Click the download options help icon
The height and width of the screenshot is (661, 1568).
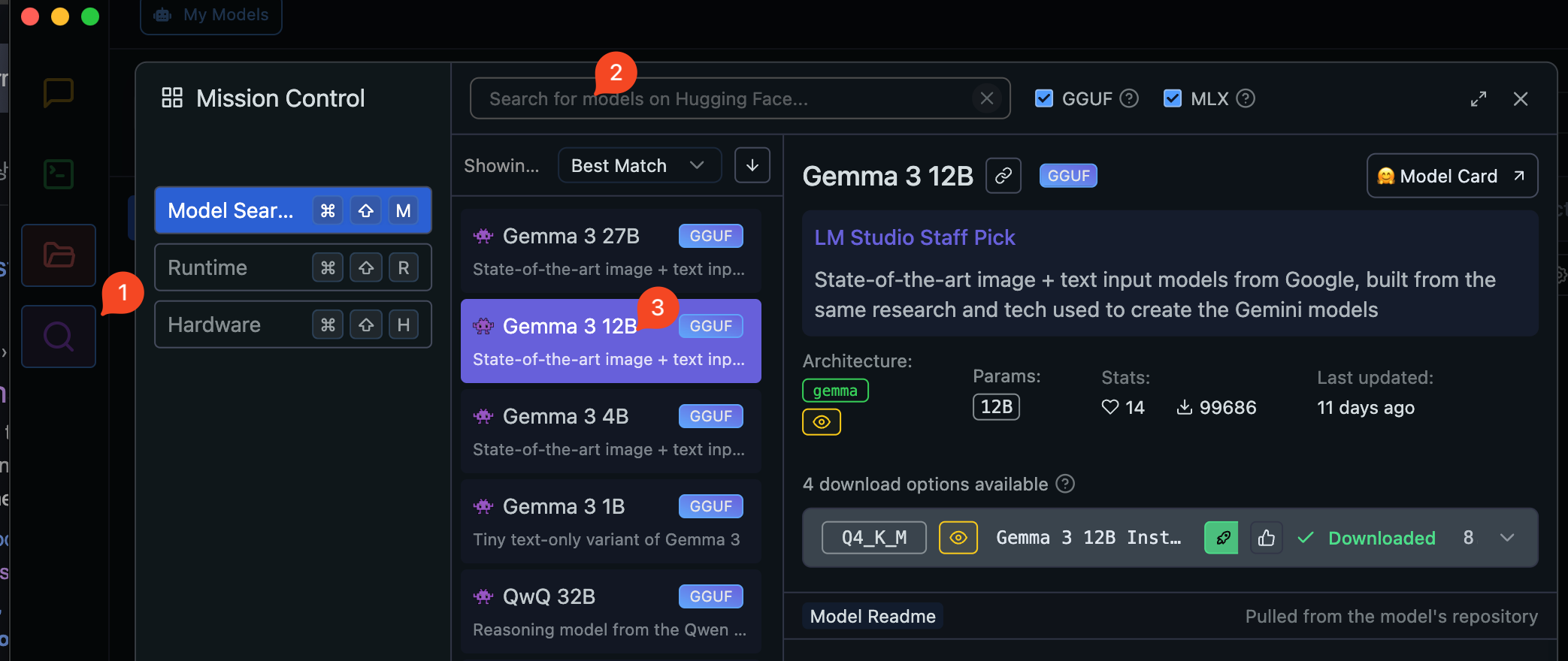[1065, 484]
